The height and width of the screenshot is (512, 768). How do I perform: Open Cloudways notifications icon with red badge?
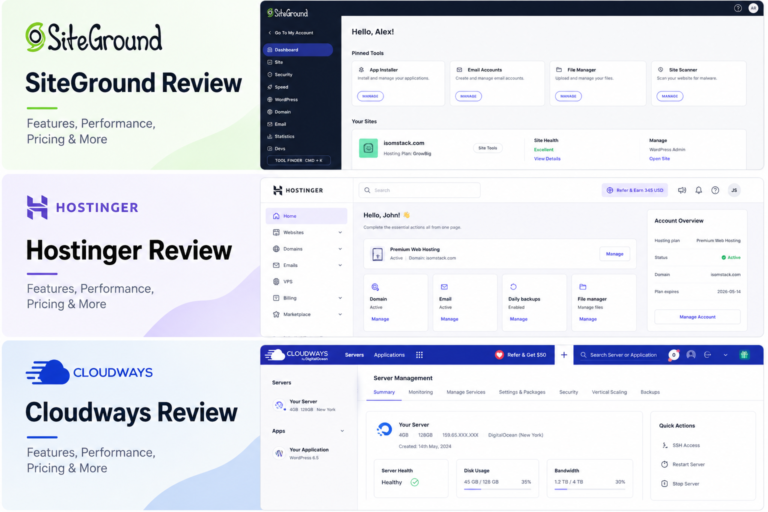click(674, 355)
